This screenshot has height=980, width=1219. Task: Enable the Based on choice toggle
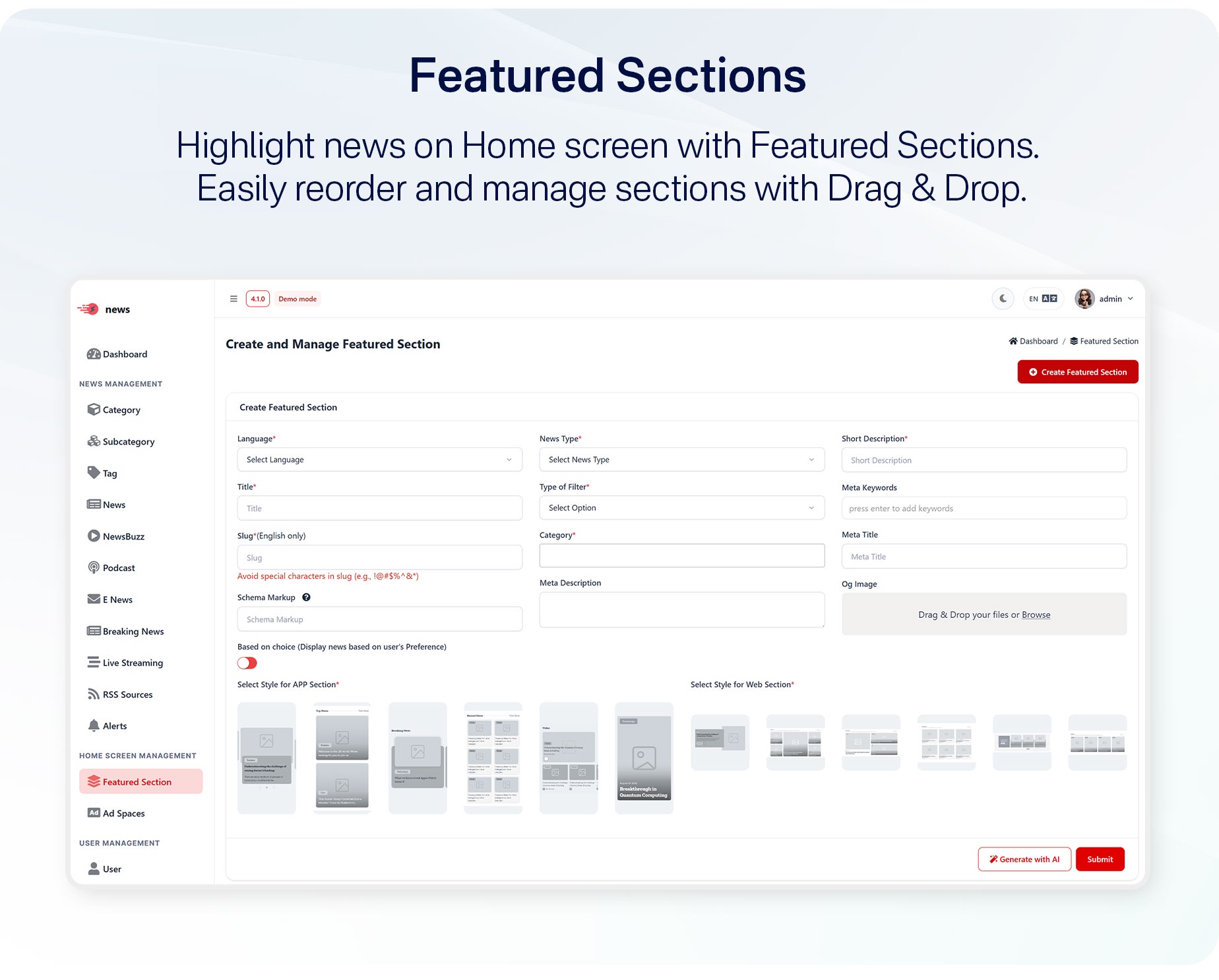tap(247, 663)
